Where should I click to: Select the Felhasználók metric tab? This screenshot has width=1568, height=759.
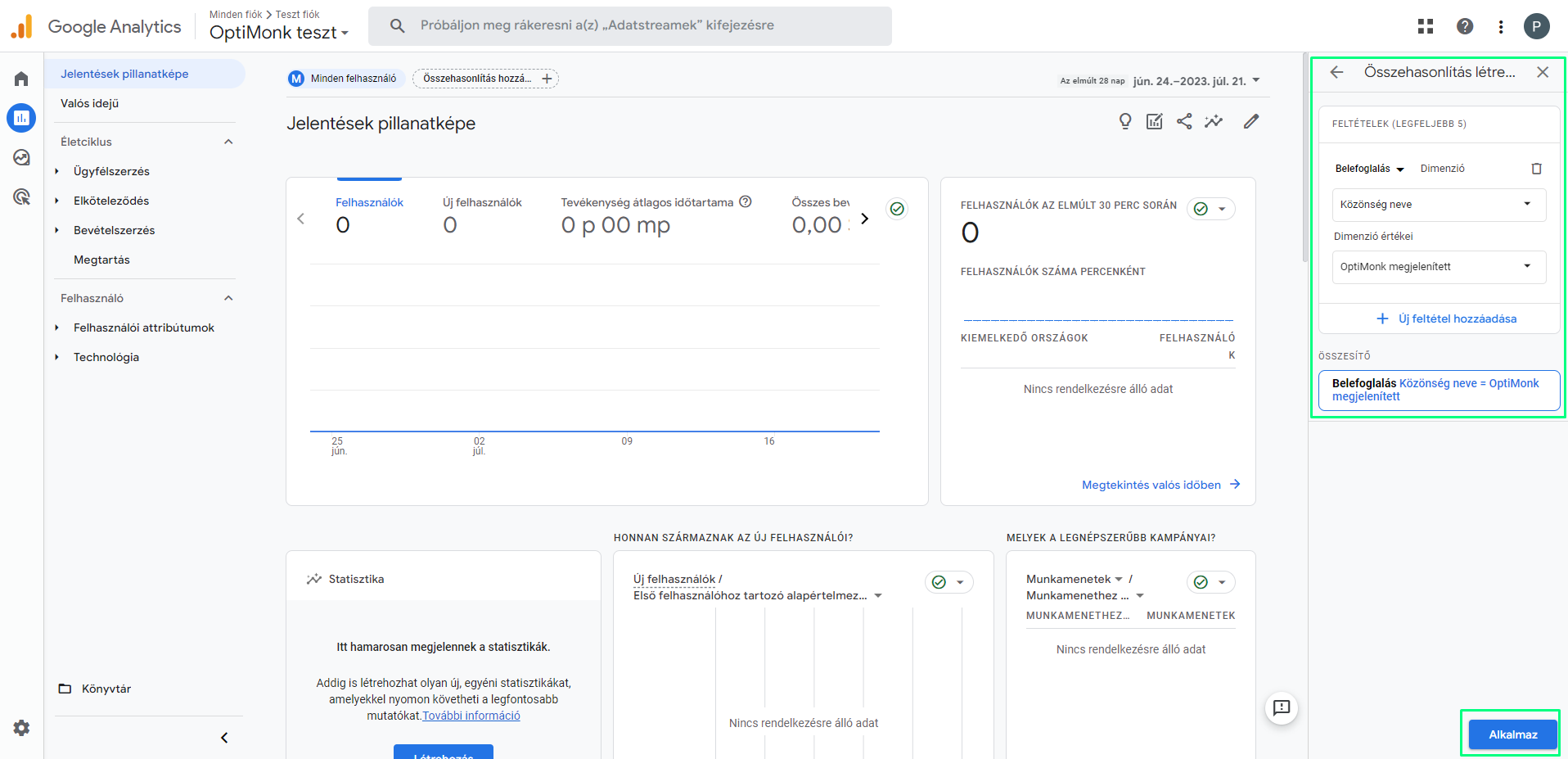click(369, 217)
